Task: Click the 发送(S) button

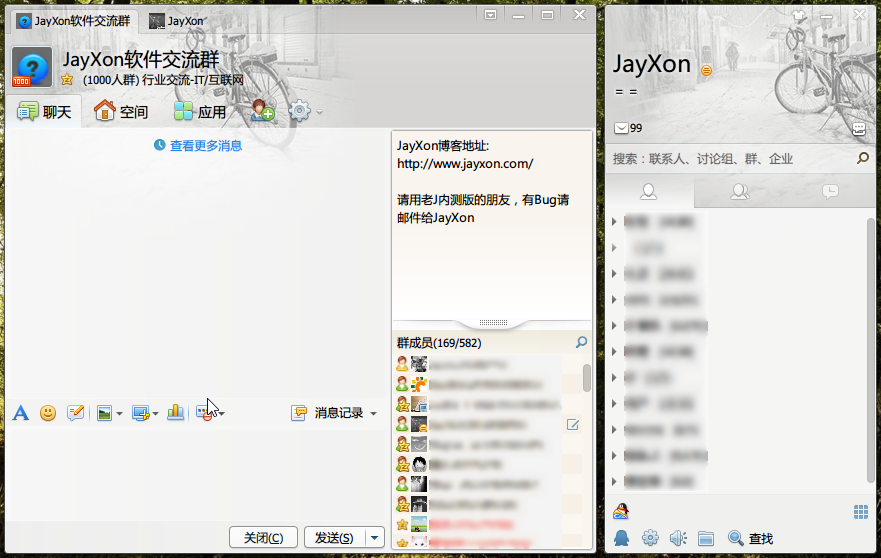Action: [334, 538]
